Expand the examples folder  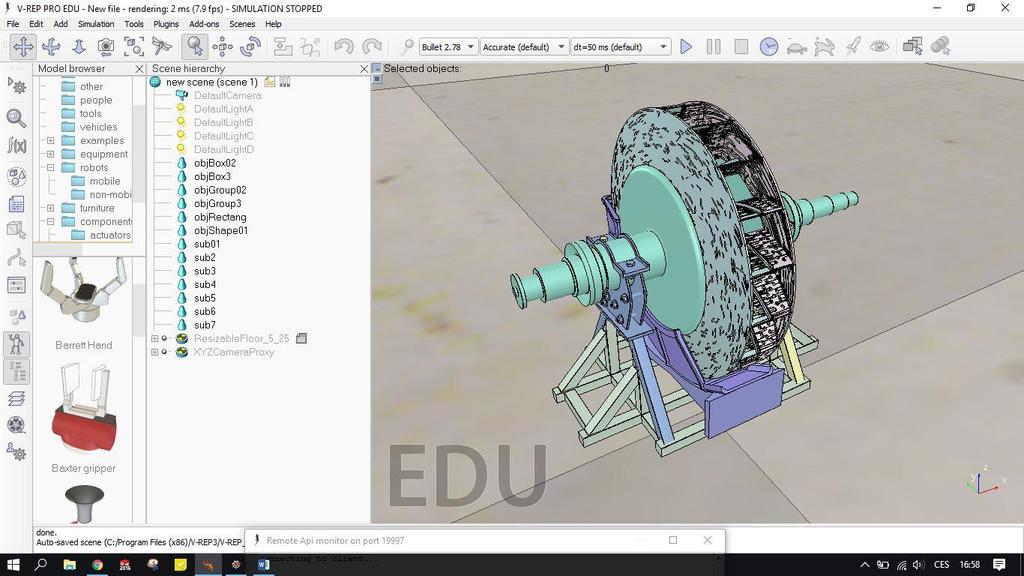pyautogui.click(x=50, y=140)
